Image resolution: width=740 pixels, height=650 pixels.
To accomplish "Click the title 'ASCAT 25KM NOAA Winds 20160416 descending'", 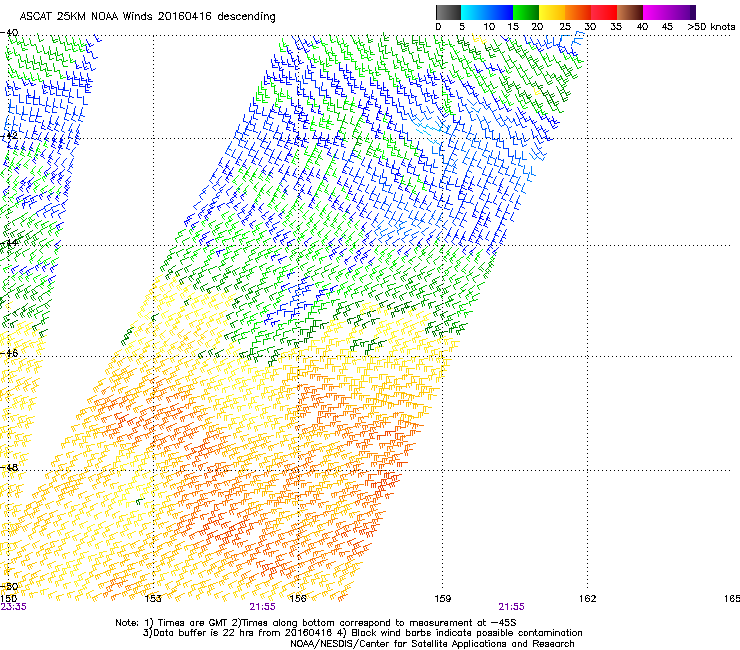I will 148,16.
